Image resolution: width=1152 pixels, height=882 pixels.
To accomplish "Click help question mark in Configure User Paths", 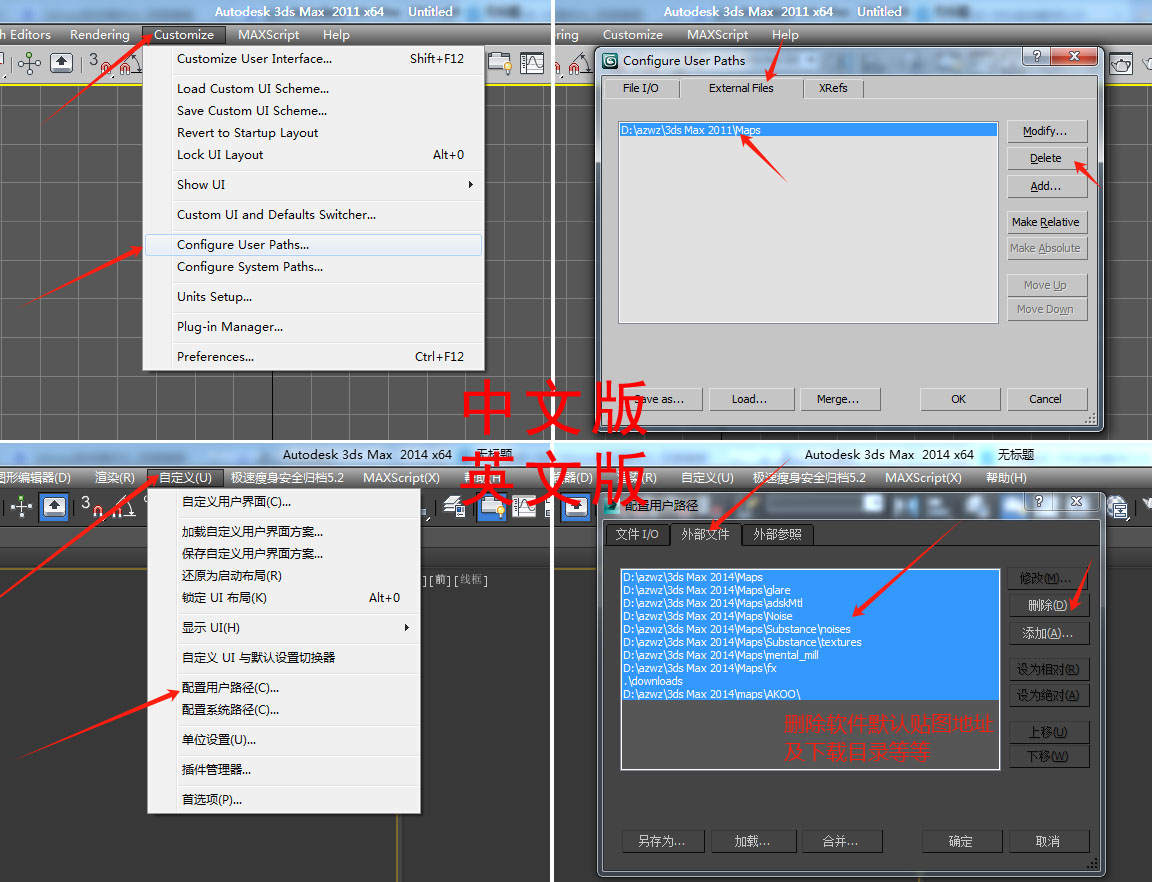I will (x=1038, y=57).
